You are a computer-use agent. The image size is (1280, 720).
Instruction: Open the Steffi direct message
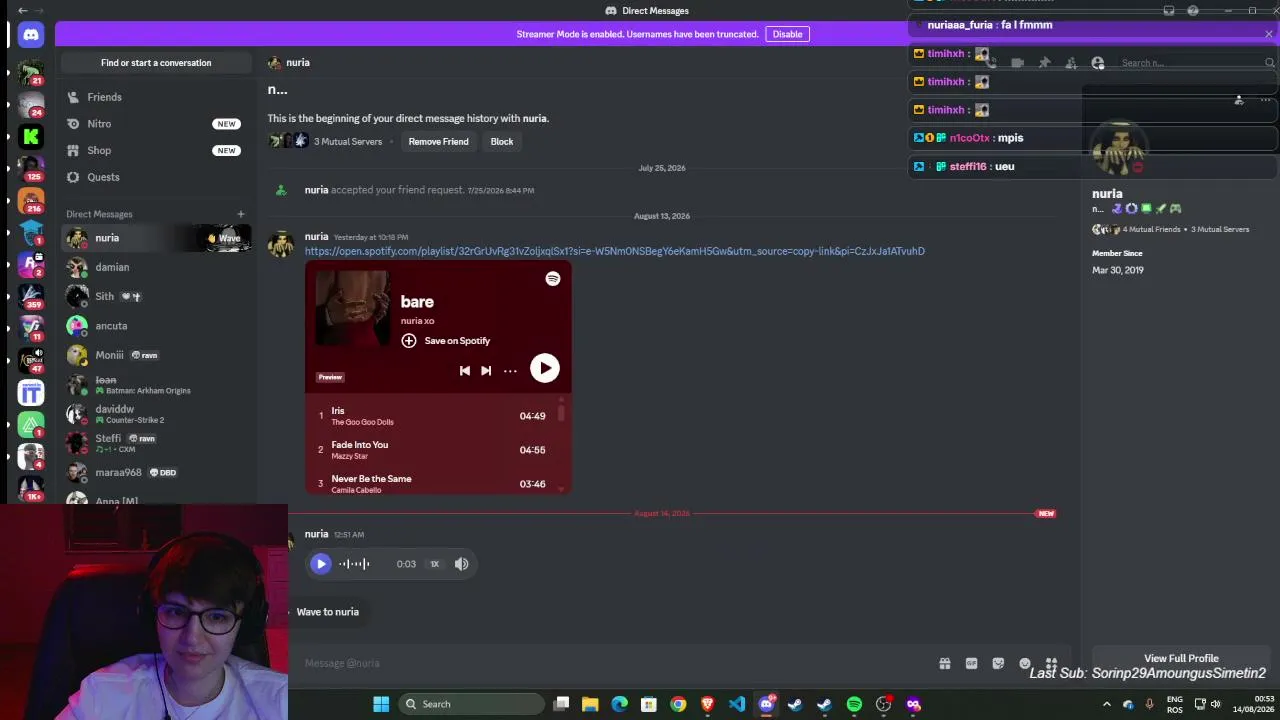point(155,443)
